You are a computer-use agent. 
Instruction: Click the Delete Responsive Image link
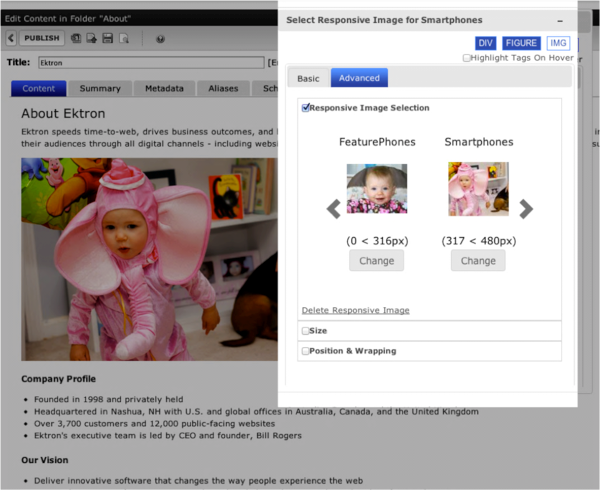tap(355, 310)
